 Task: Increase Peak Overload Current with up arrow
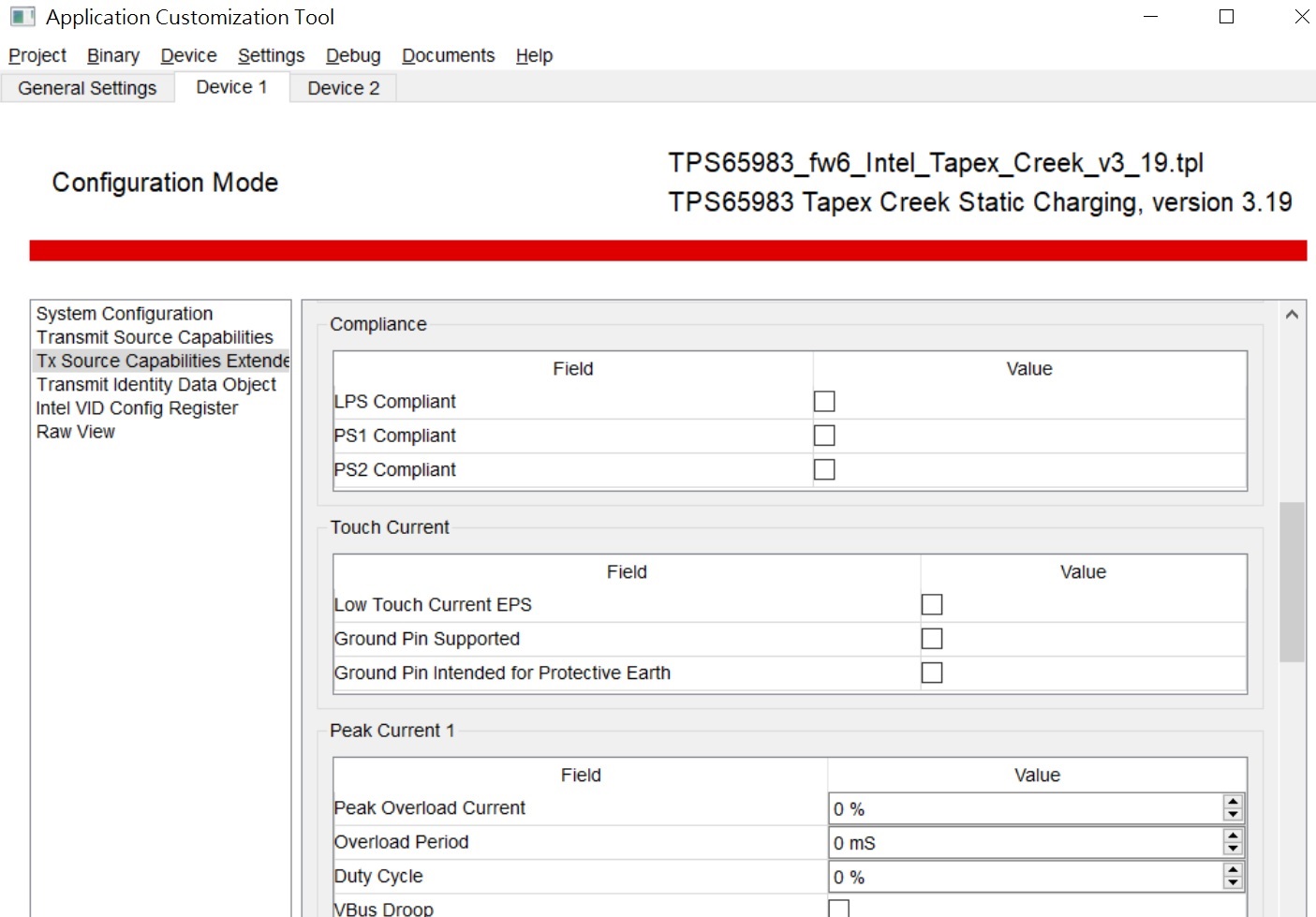1234,802
